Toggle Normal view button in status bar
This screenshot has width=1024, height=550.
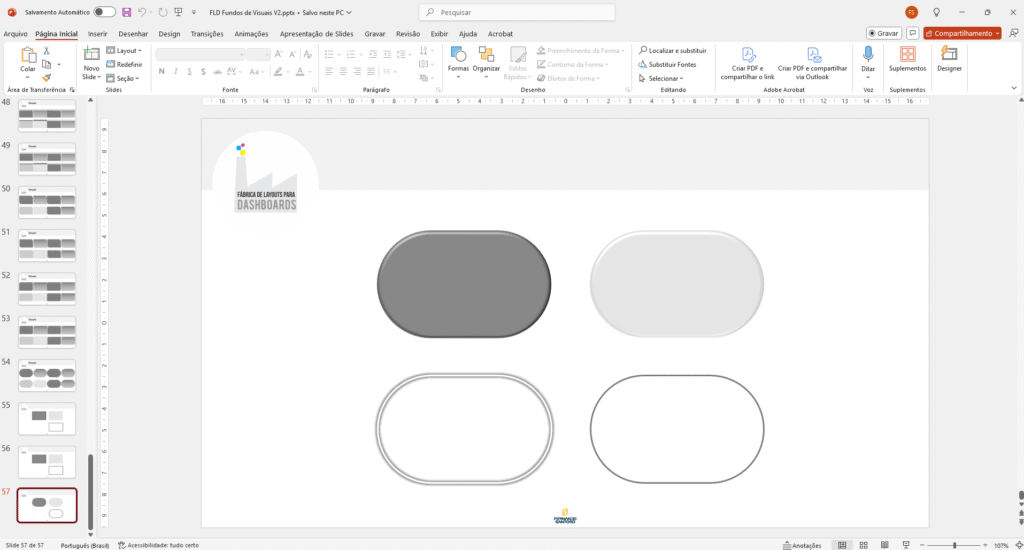(842, 545)
